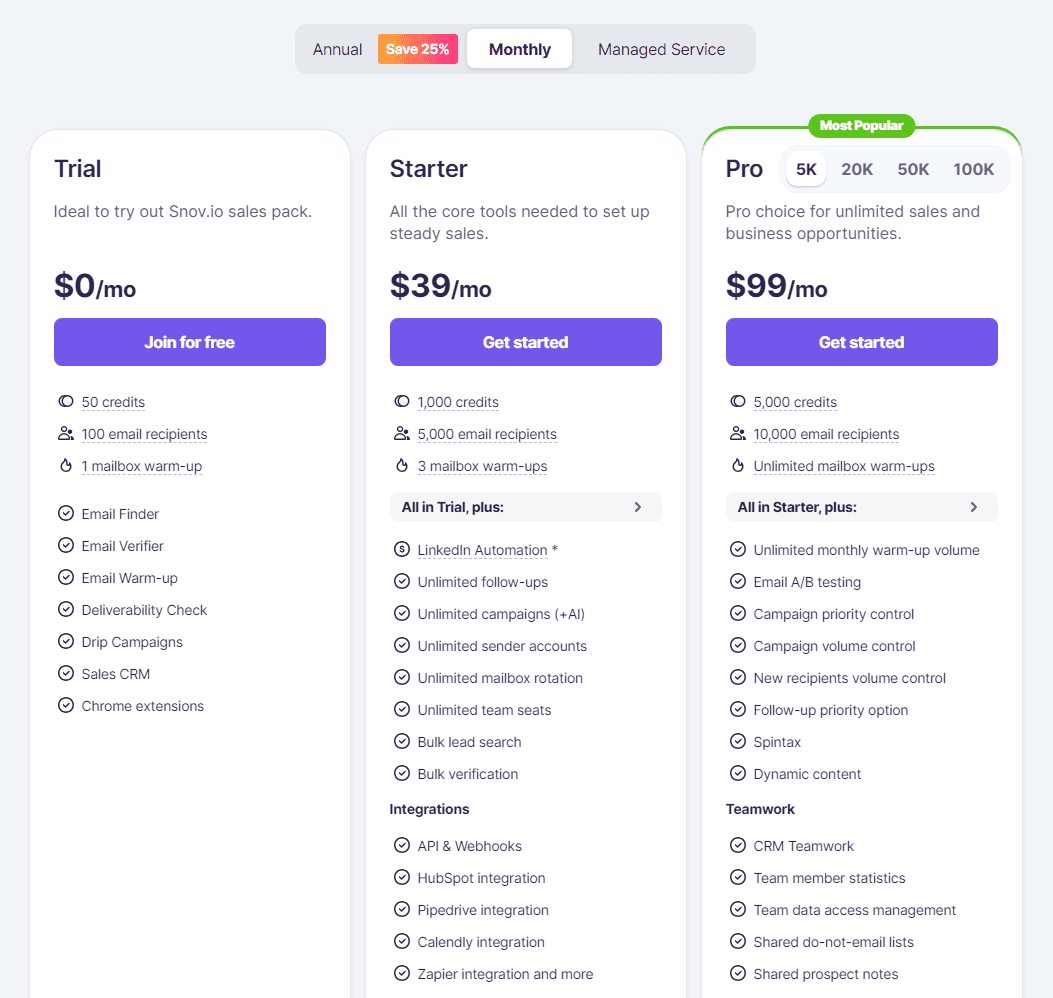
Task: Click the checkmark next to Unlimited follow-ups
Action: tap(400, 582)
